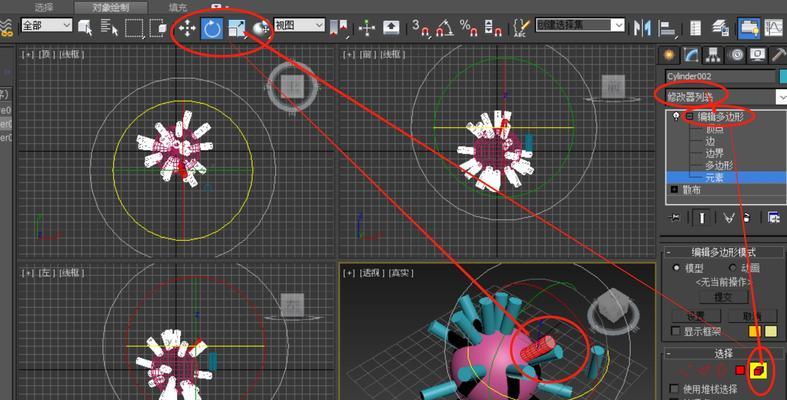Click Make Unique icon under stack

[x=728, y=218]
